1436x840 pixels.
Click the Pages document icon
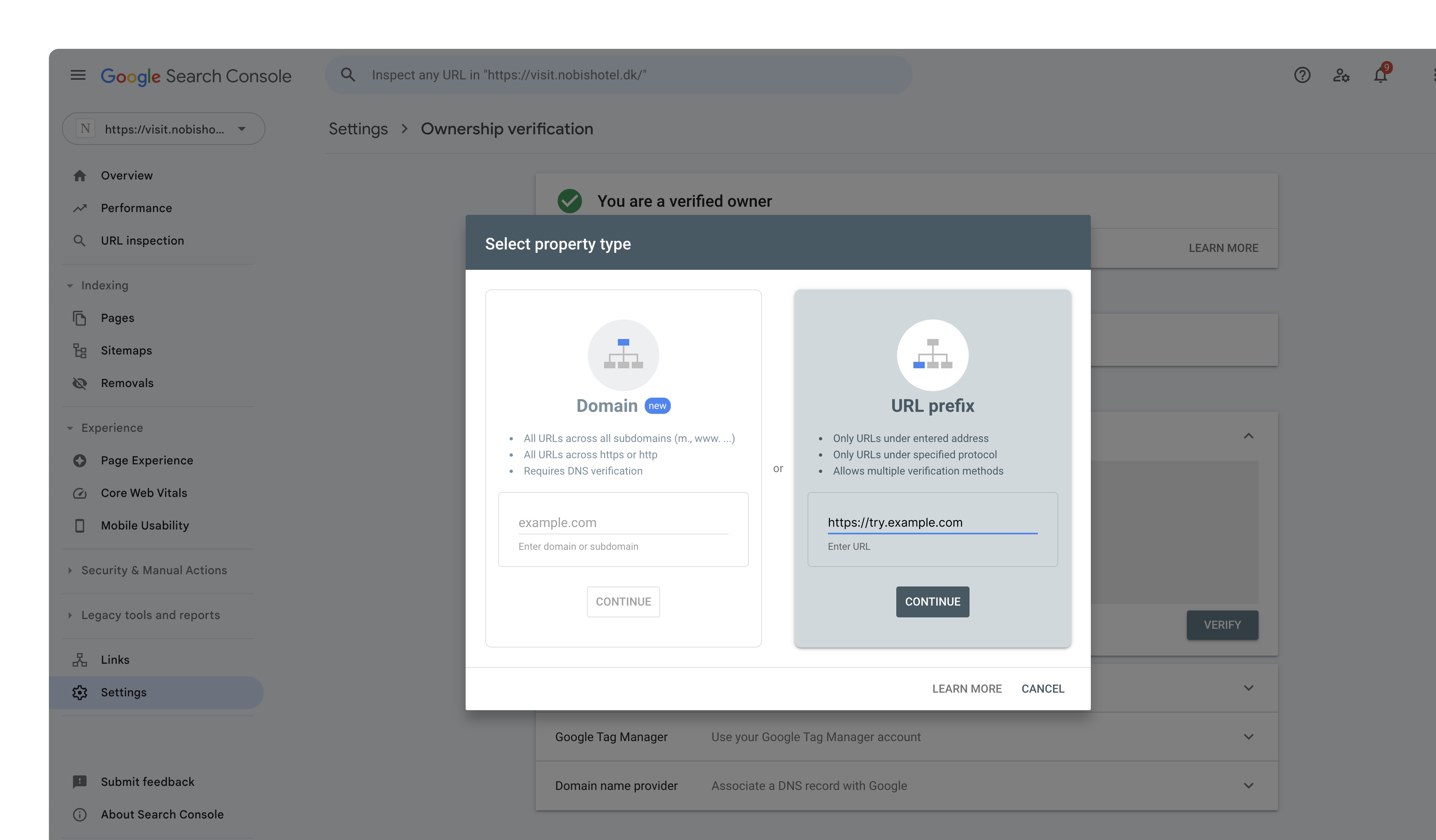[x=80, y=318]
